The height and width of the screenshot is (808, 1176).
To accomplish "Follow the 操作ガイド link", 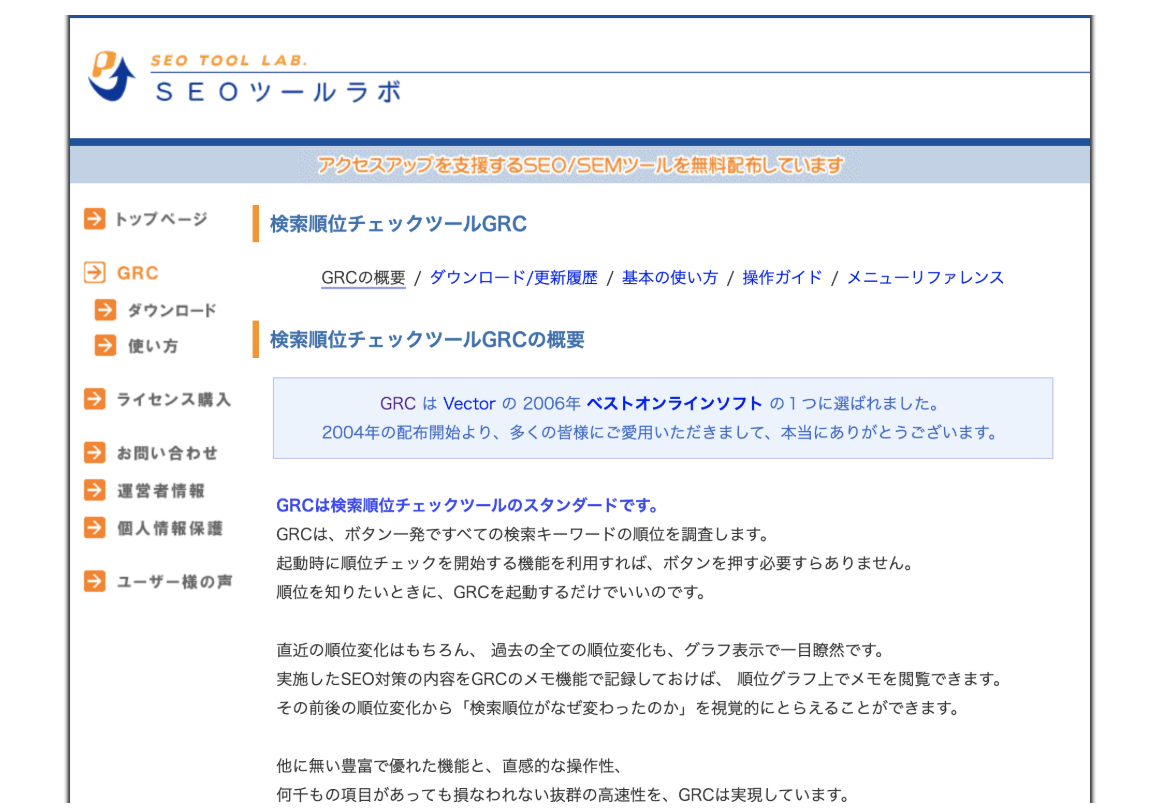I will [x=782, y=278].
